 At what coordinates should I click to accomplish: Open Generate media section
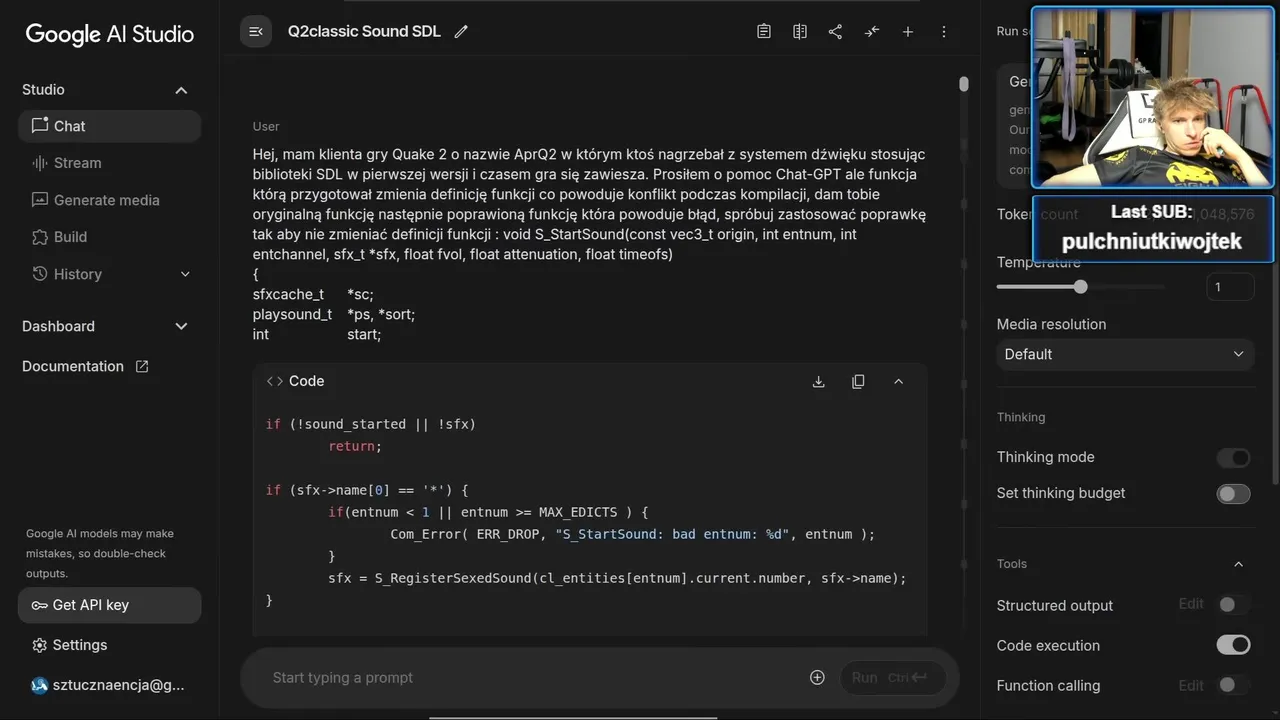pyautogui.click(x=109, y=200)
